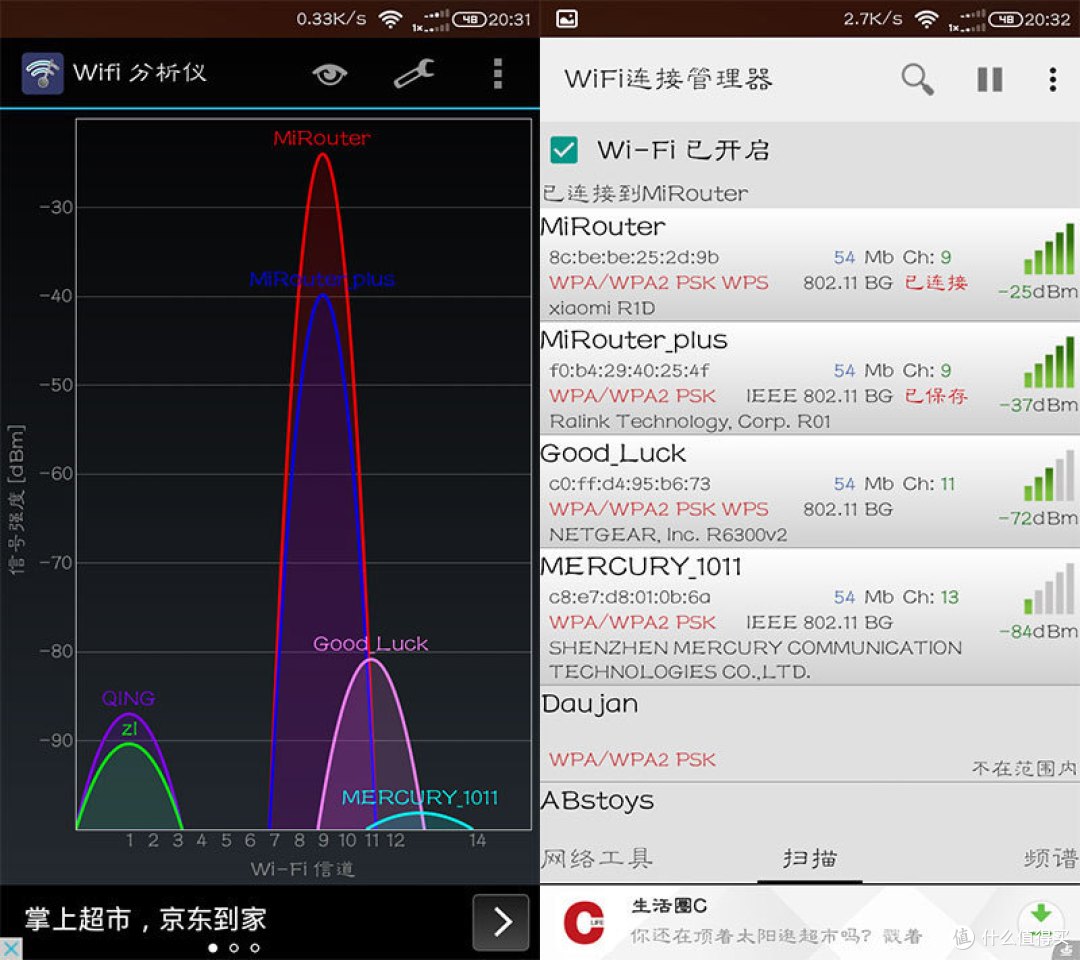Click MAC address 8c:be:be:25:2d:9b
Viewport: 1080px width, 960px height.
633,258
